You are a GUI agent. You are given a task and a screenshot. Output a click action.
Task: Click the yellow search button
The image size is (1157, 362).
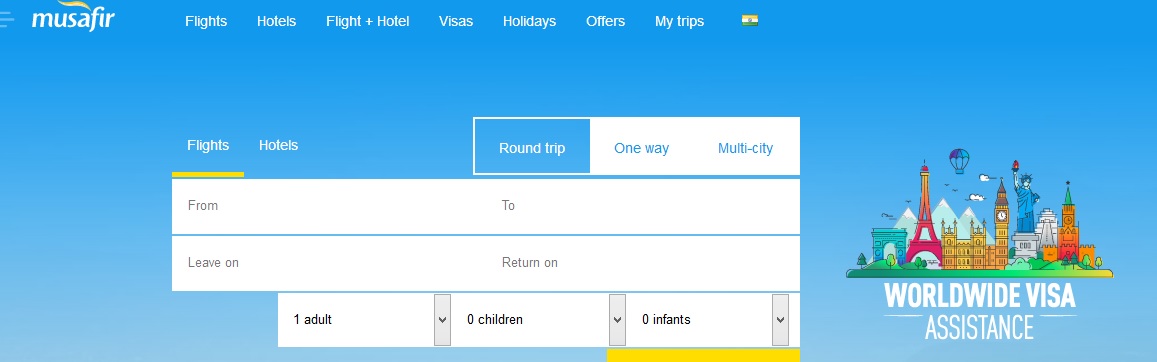coord(703,355)
